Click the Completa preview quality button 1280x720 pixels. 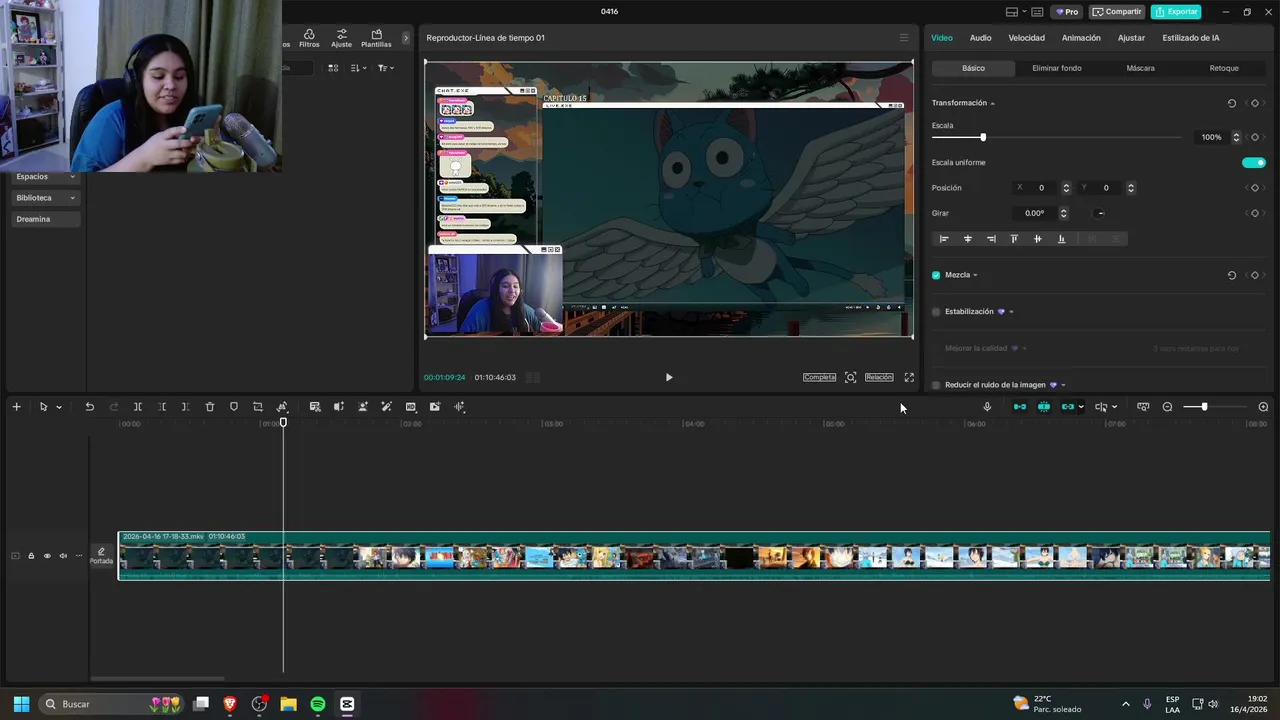click(819, 377)
